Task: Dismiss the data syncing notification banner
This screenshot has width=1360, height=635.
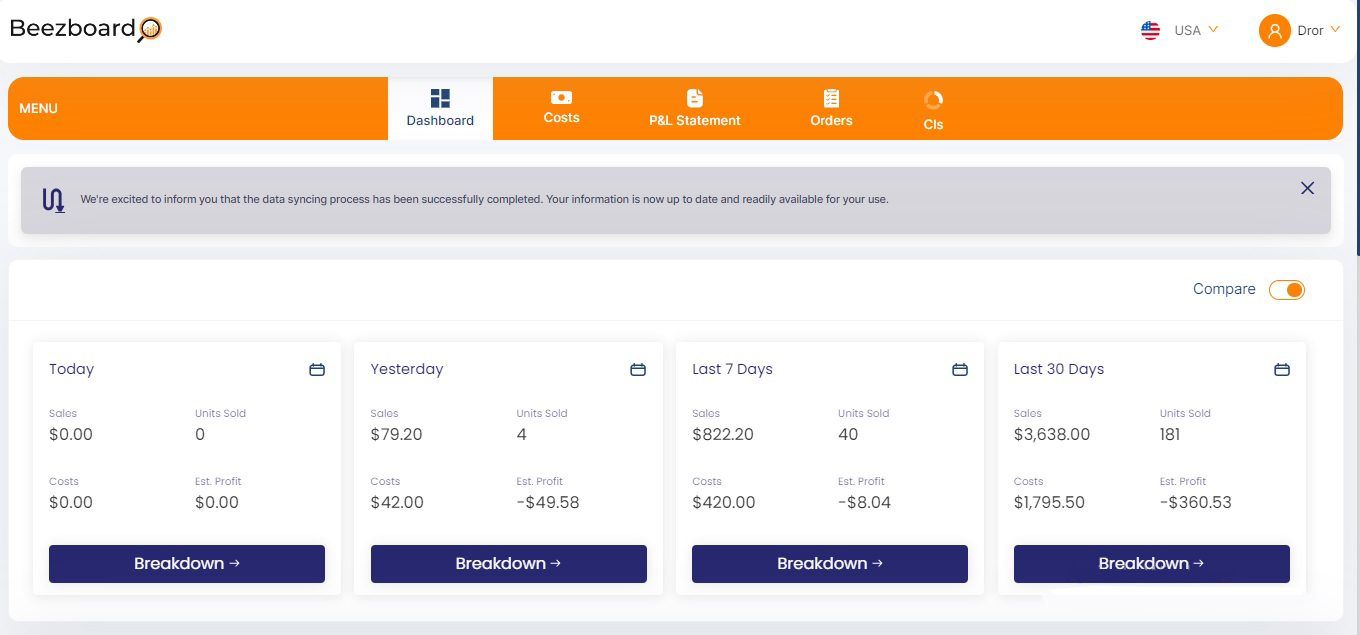Action: click(1307, 188)
